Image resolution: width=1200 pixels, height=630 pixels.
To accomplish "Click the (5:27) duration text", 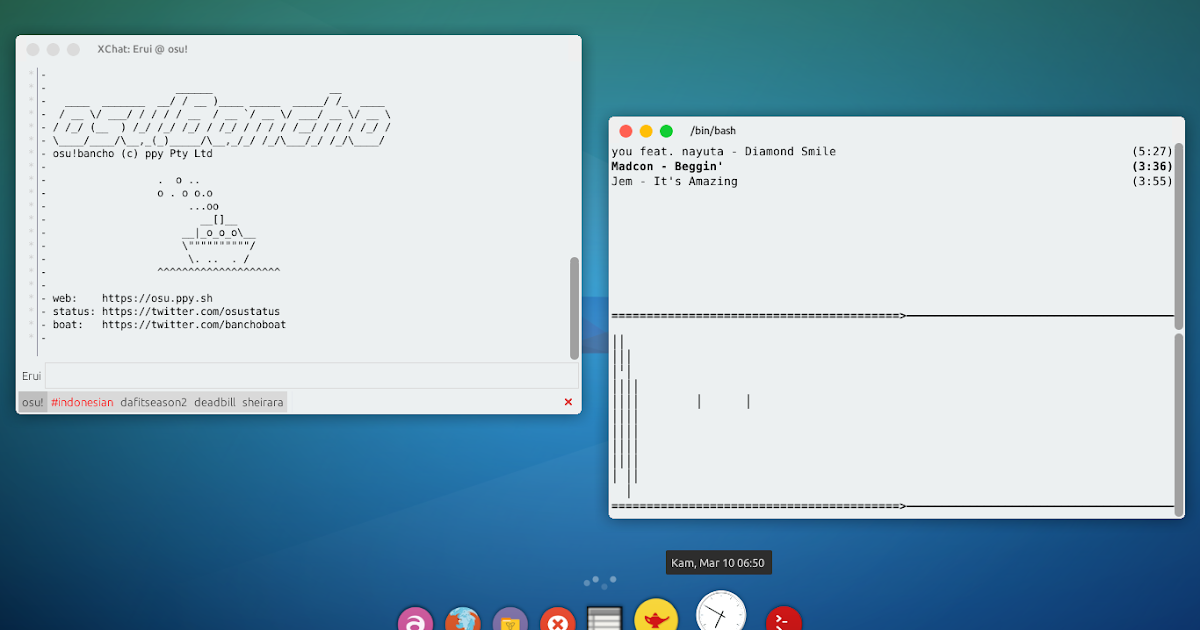I will 1152,152.
